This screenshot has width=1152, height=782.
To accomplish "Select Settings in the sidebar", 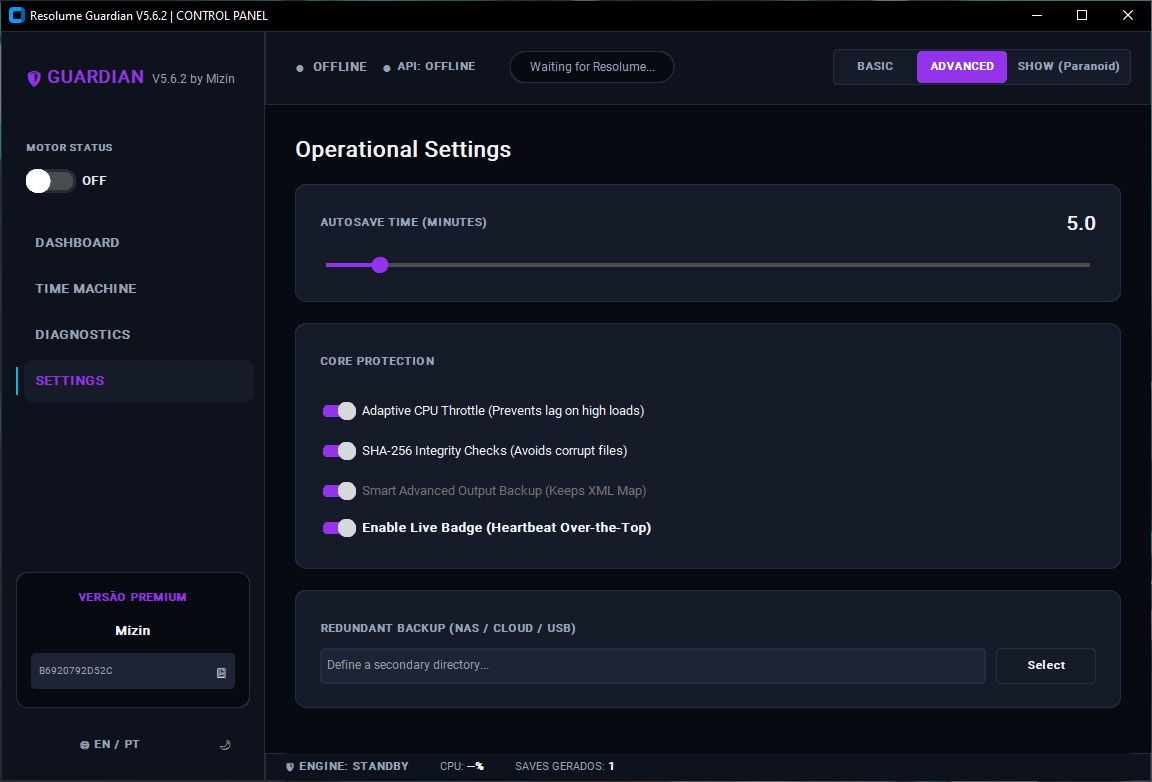I will pyautogui.click(x=139, y=381).
